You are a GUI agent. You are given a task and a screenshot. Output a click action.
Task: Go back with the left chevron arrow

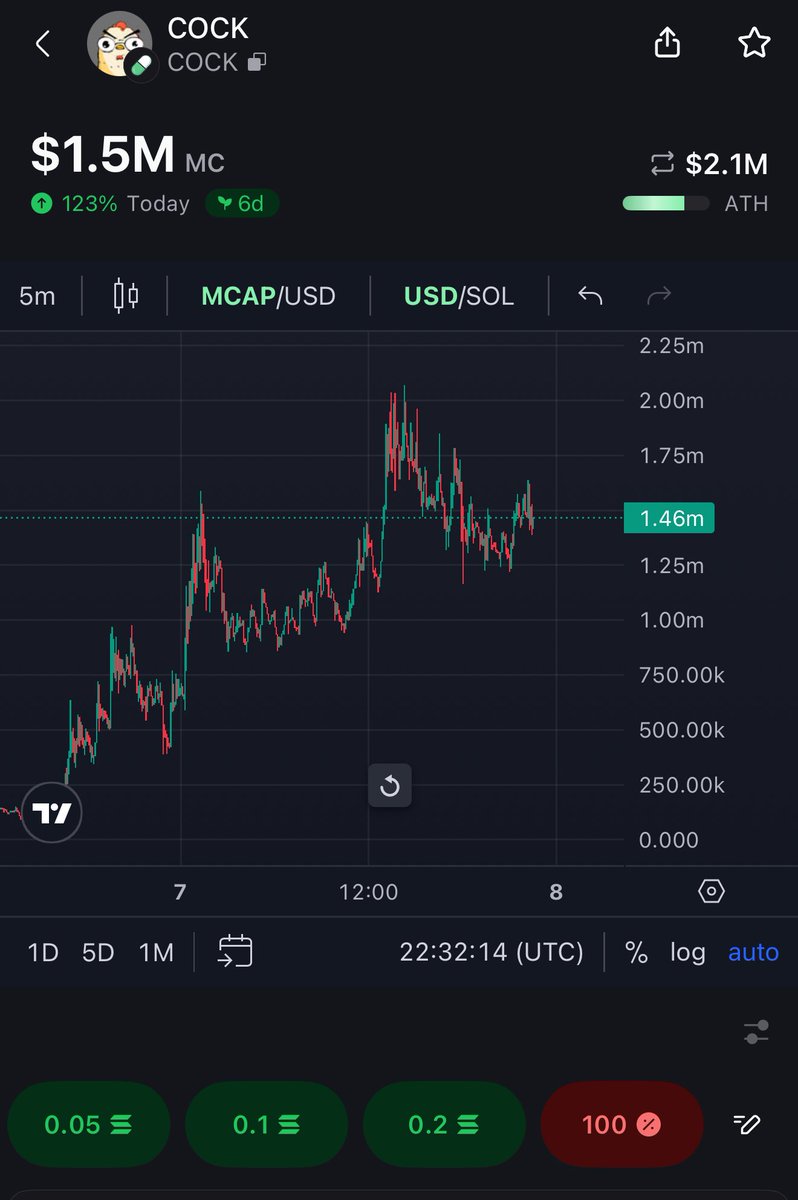[x=42, y=44]
